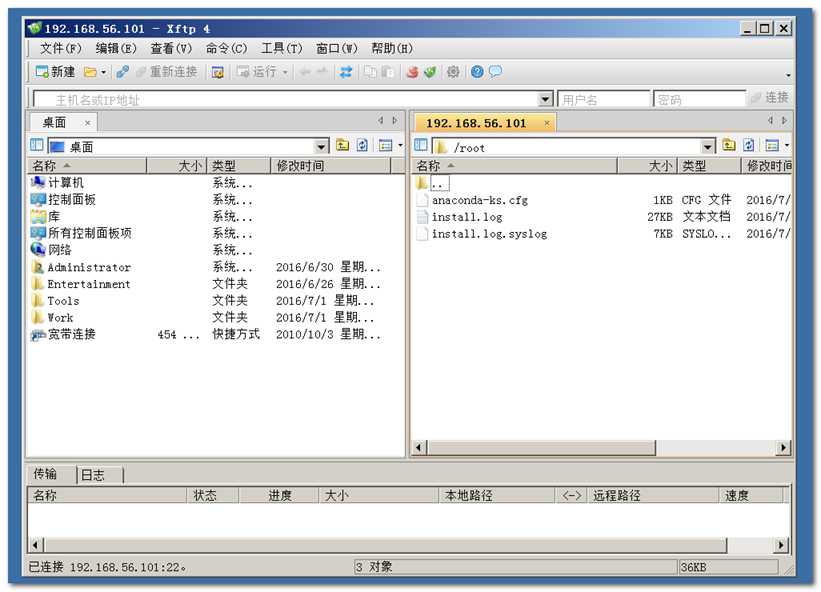The image size is (821, 592).
Task: Click the open session folder icon
Action: click(x=91, y=72)
